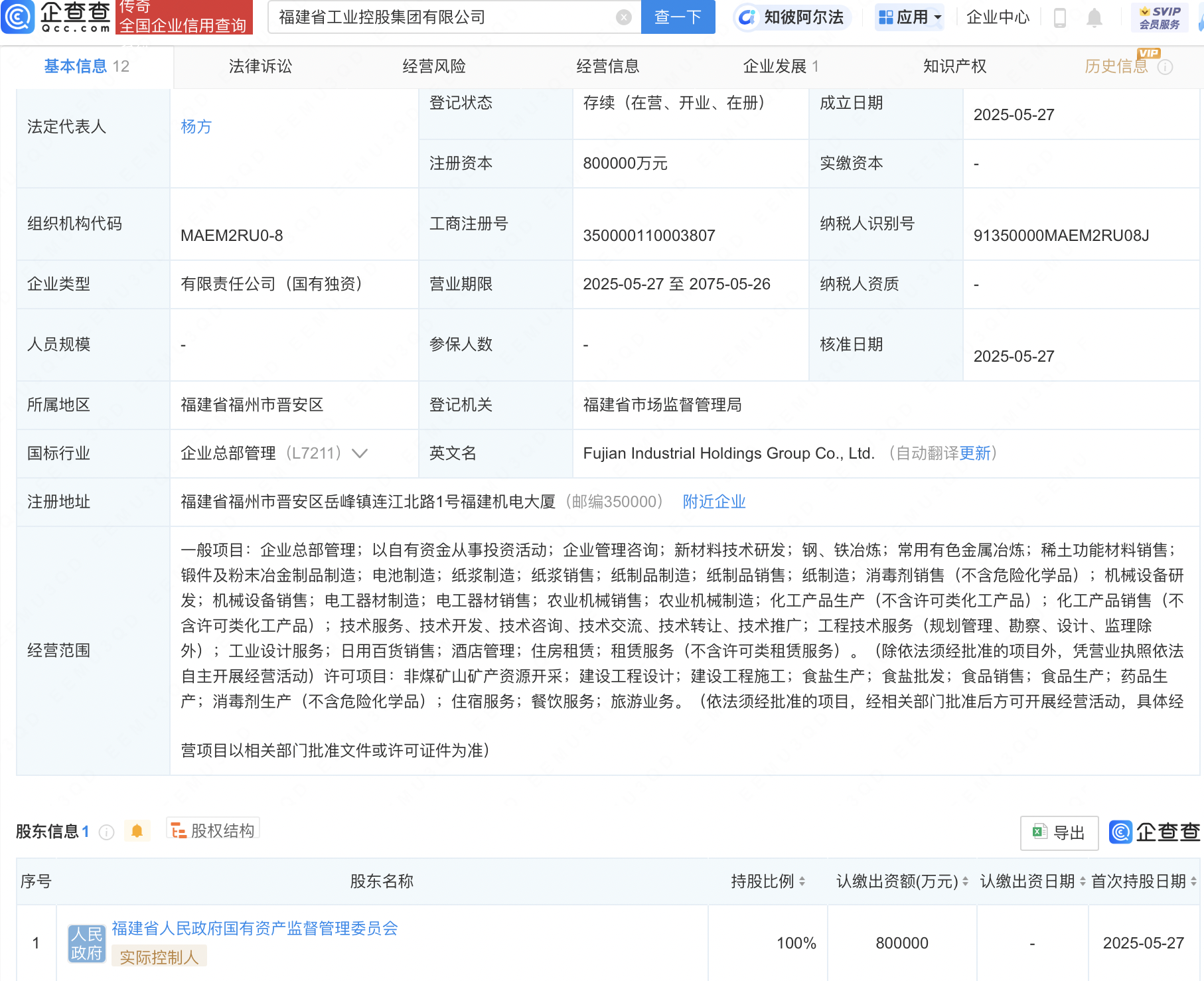Open the 历史信息 VIP tab
The height and width of the screenshot is (981, 1204).
(1116, 66)
